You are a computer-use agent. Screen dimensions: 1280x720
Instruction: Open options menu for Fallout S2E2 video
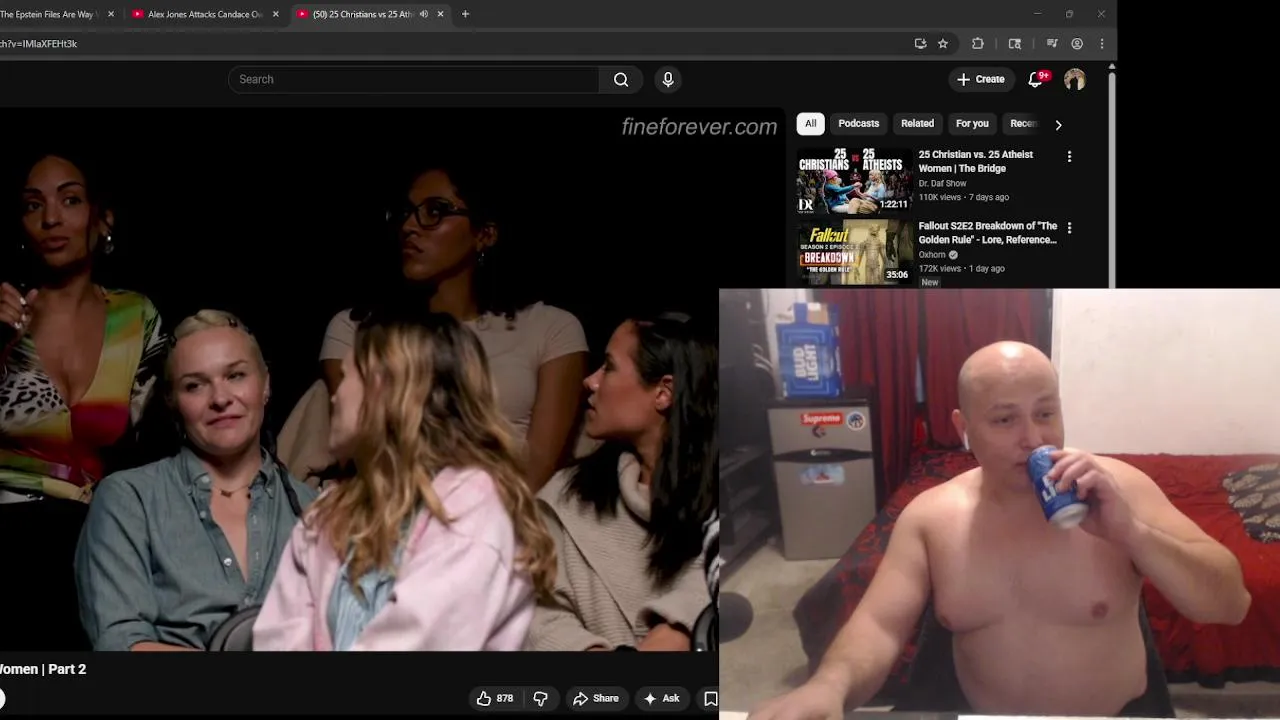[x=1069, y=228]
